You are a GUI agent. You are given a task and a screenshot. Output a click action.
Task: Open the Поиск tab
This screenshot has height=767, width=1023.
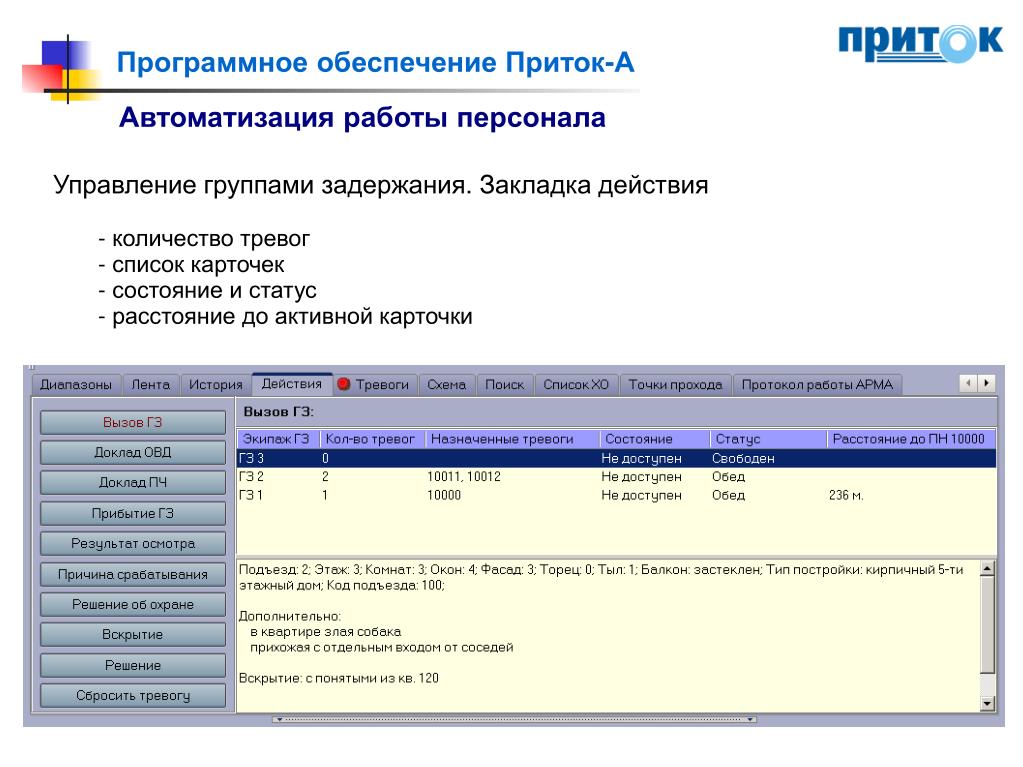504,385
